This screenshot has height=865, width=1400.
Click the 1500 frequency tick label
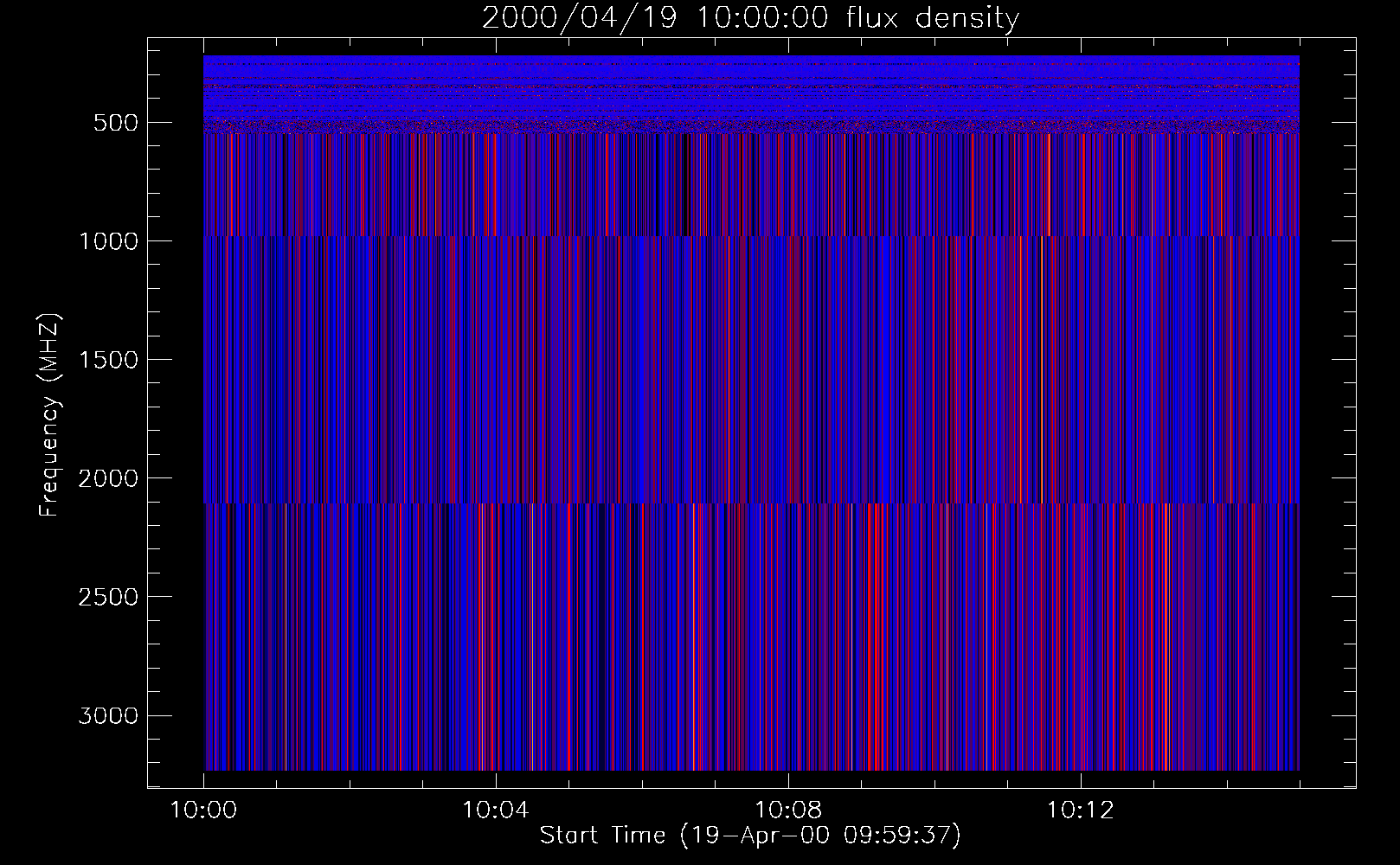click(x=108, y=360)
